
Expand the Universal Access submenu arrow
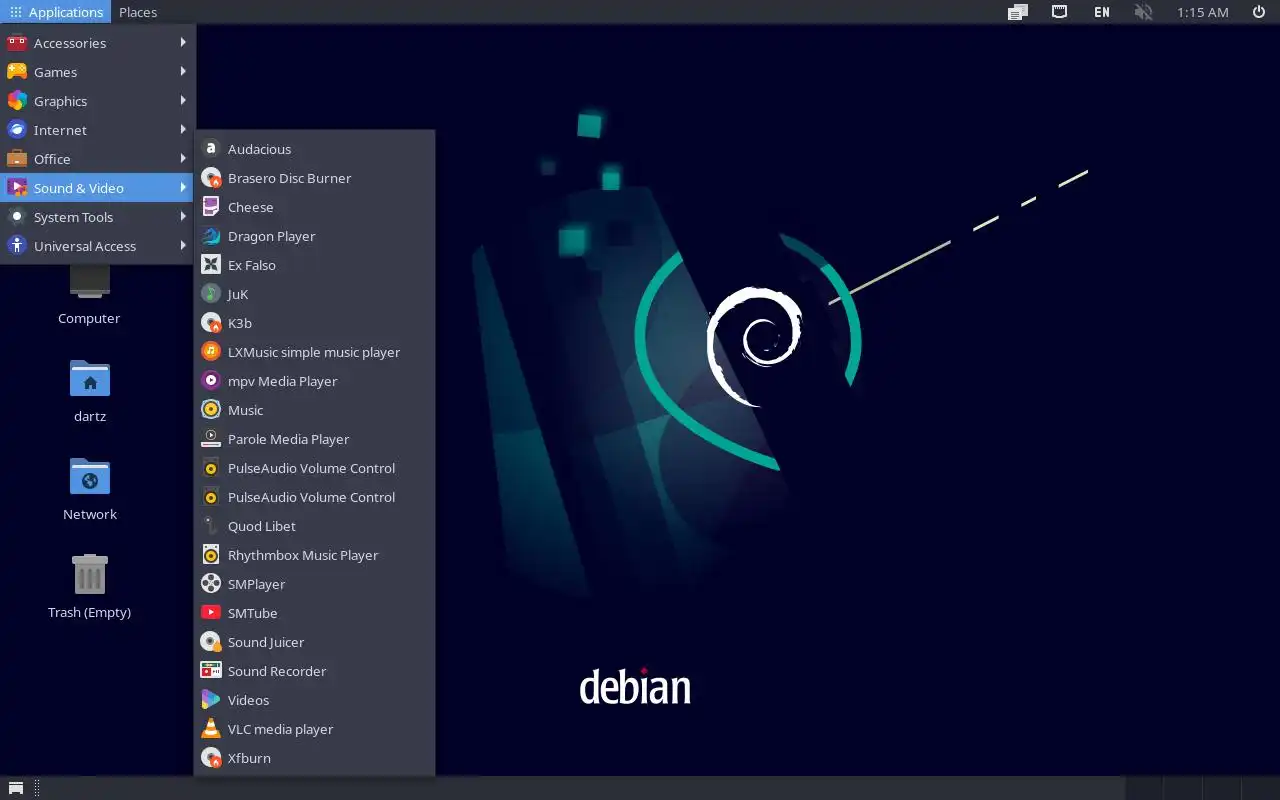click(x=183, y=246)
